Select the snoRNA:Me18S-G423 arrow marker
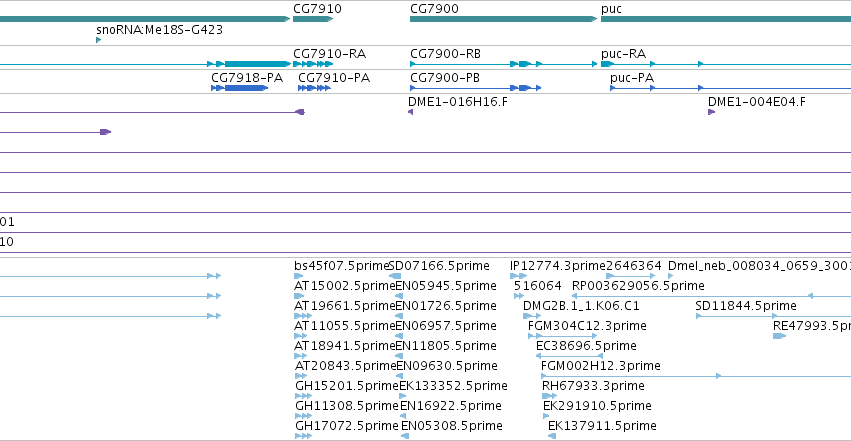 (98, 40)
